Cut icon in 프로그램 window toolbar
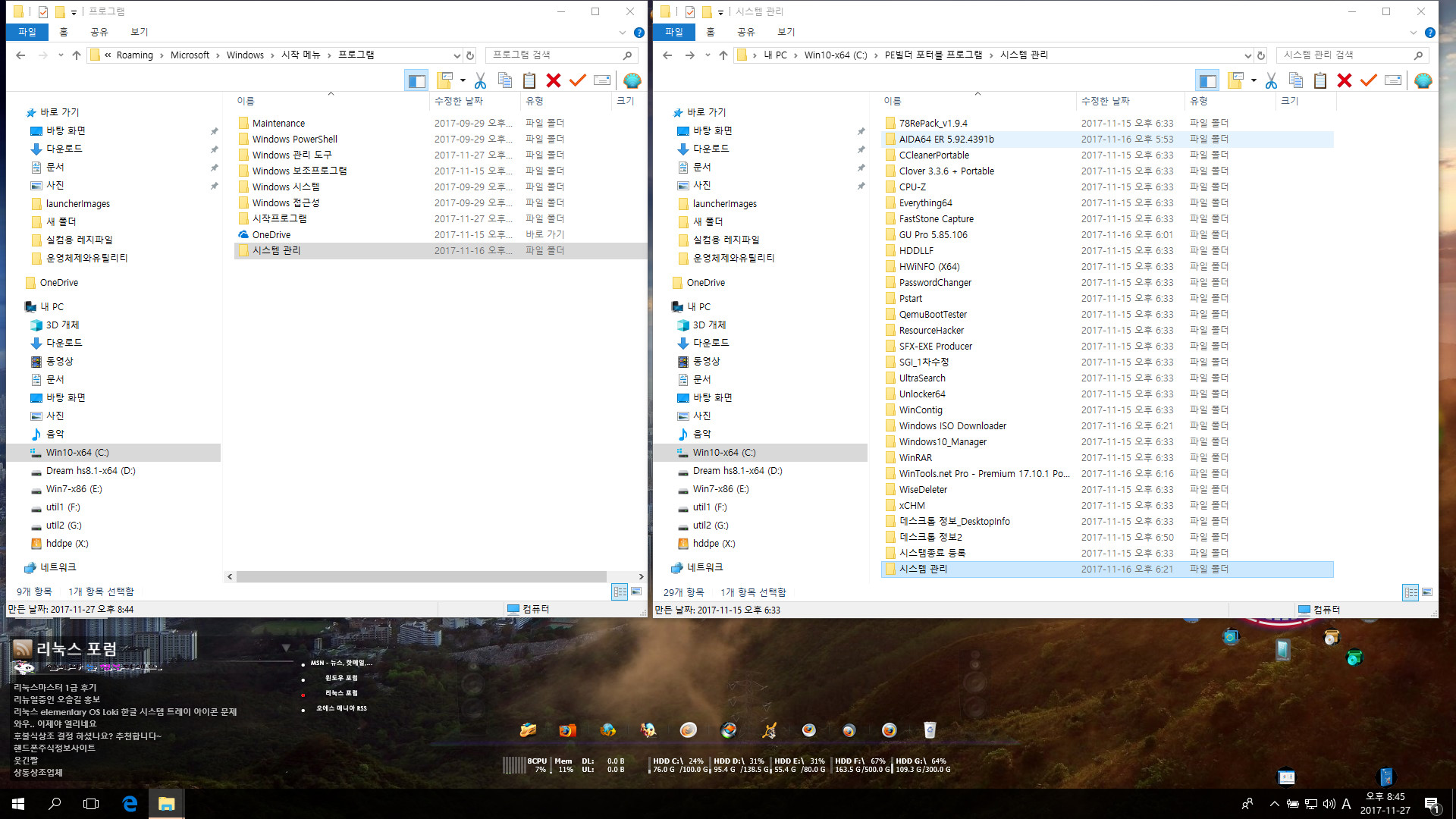The image size is (1456, 819). click(480, 80)
